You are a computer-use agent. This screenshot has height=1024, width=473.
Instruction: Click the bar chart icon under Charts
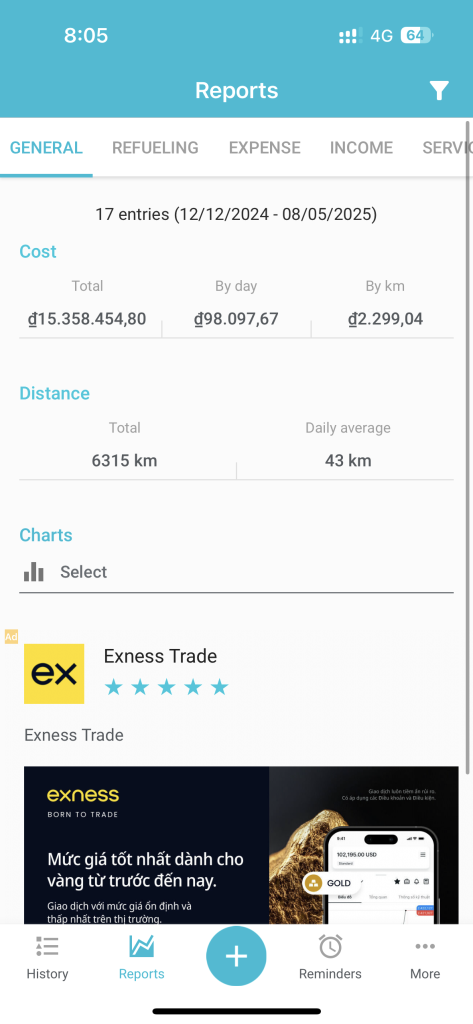(x=33, y=572)
